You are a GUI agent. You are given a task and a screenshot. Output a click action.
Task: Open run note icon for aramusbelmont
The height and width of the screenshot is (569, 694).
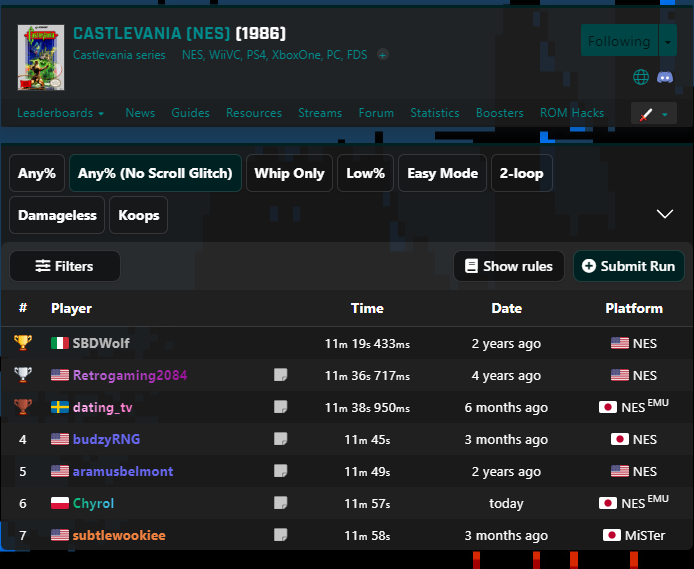coord(280,471)
